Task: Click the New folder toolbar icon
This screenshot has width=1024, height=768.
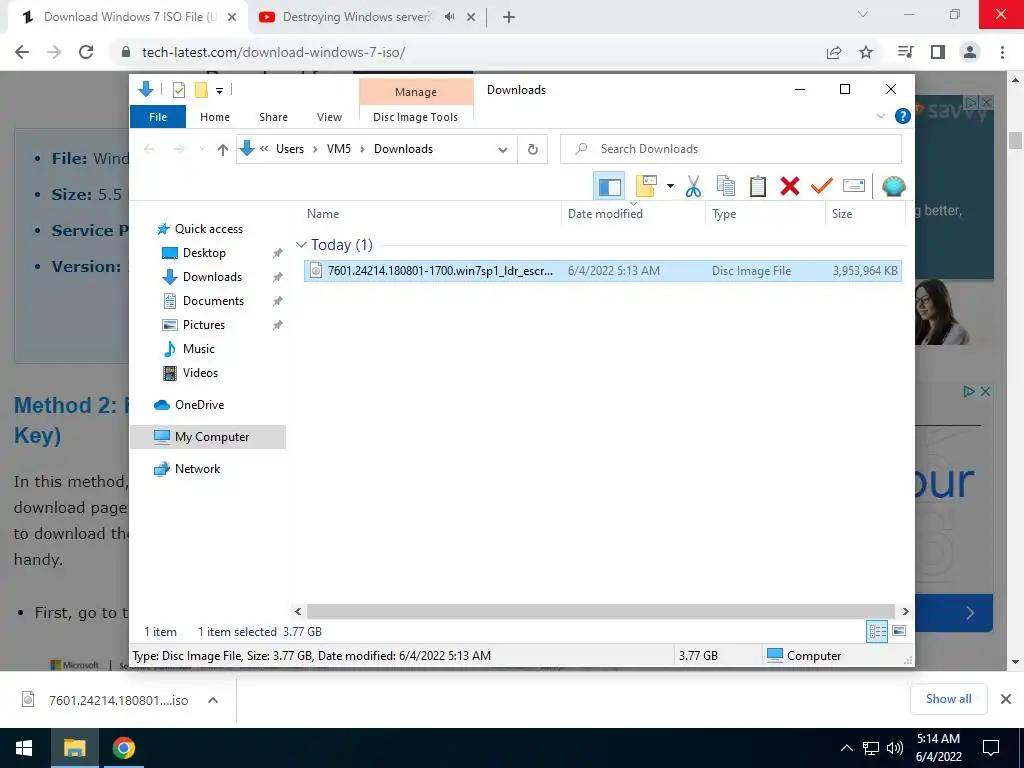Action: tap(646, 186)
